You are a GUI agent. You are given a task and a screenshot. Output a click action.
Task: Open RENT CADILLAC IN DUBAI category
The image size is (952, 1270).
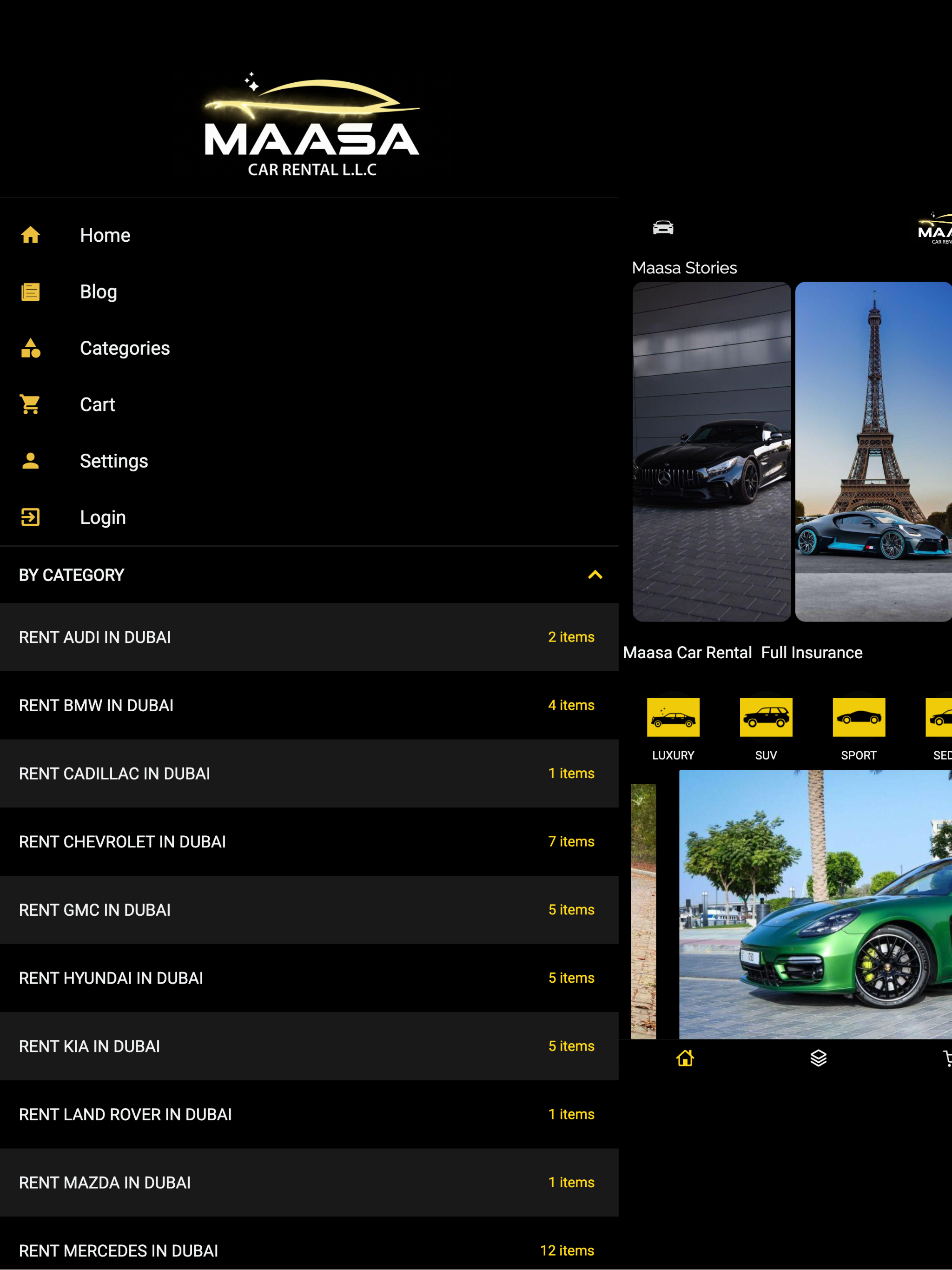(309, 774)
